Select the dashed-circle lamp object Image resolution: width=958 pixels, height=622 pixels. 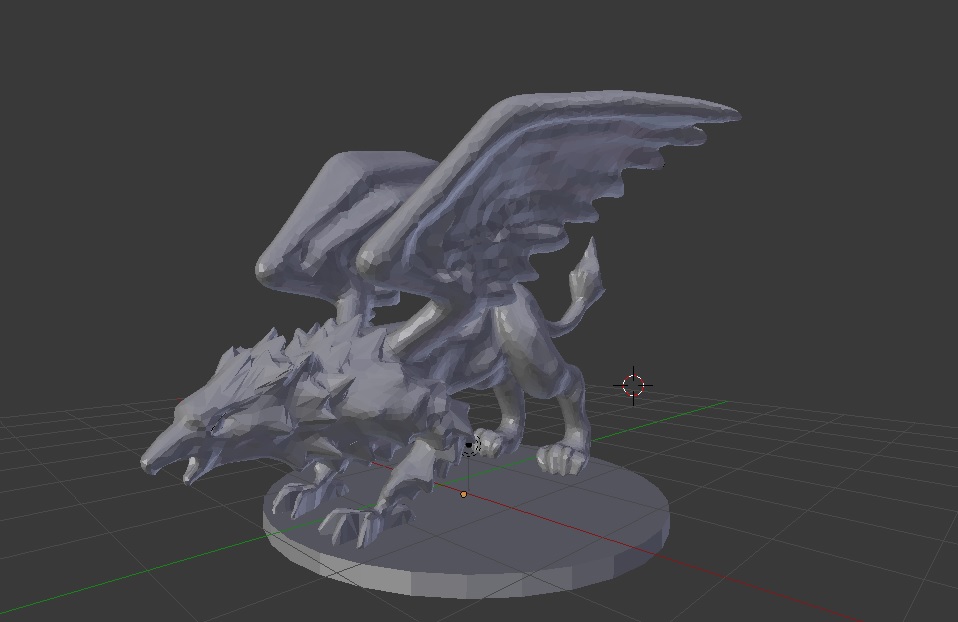[x=469, y=446]
